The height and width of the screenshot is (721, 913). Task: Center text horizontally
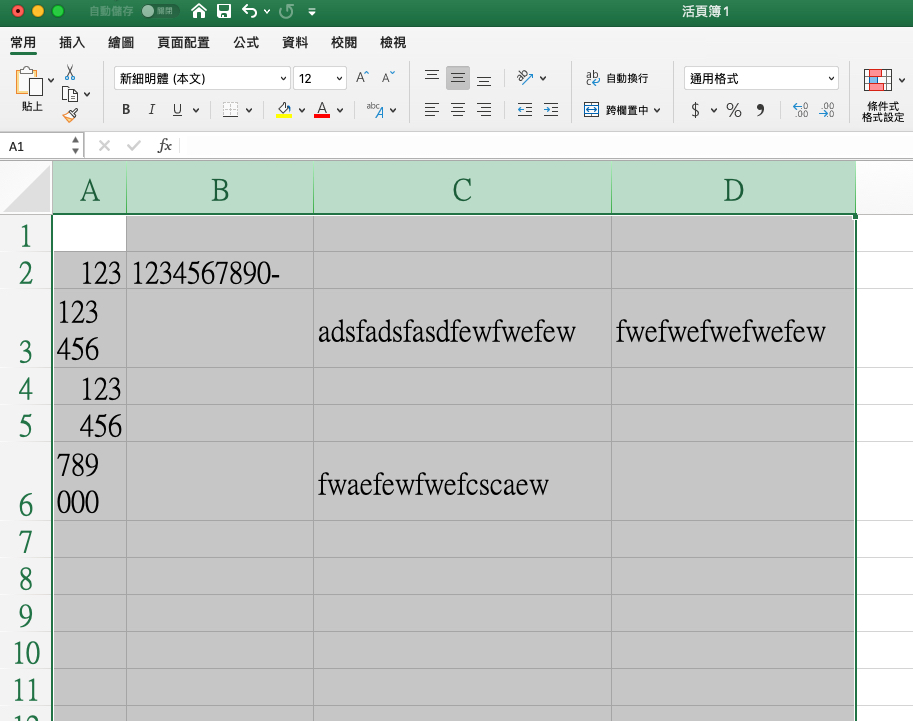[458, 109]
